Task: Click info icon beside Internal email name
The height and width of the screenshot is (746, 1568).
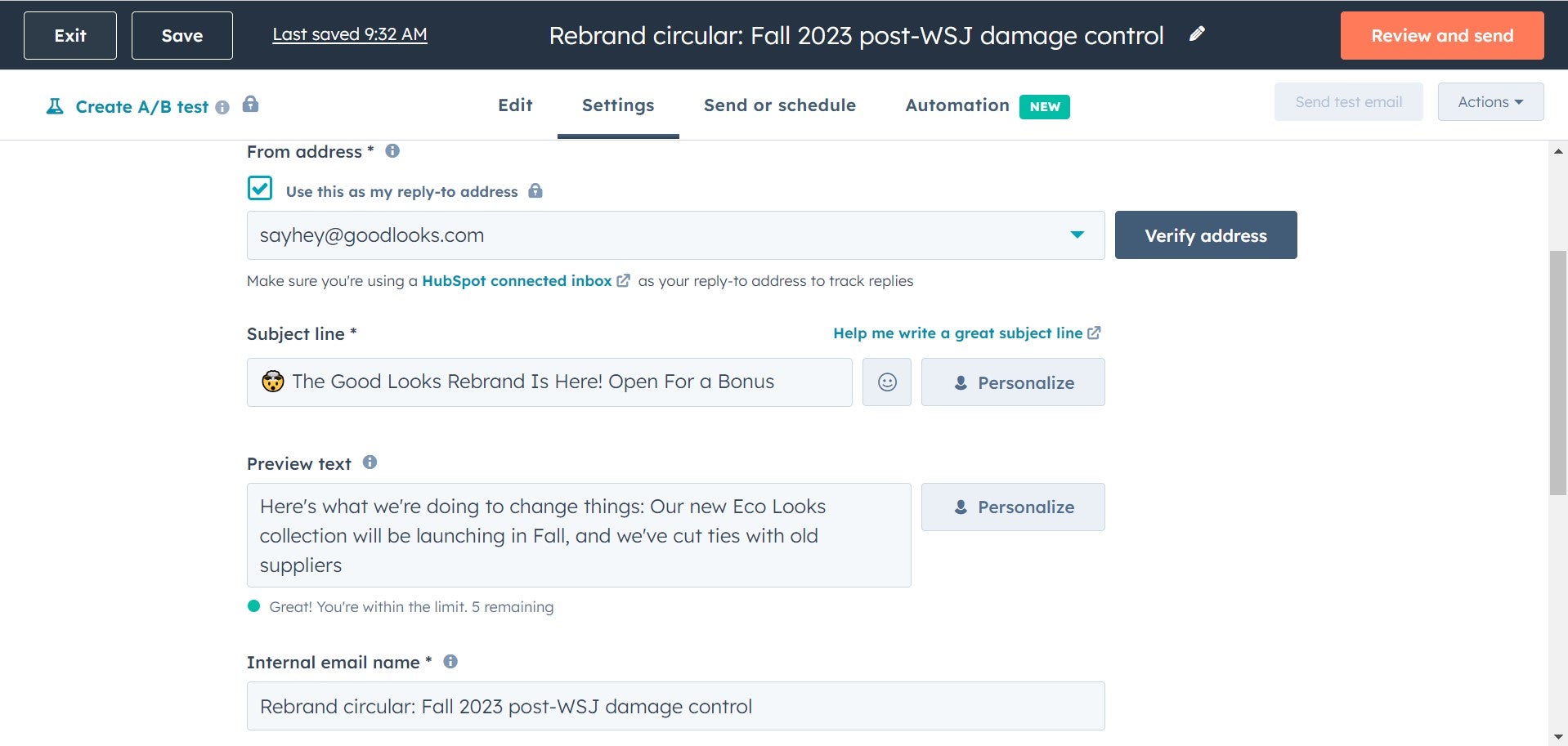Action: [450, 662]
